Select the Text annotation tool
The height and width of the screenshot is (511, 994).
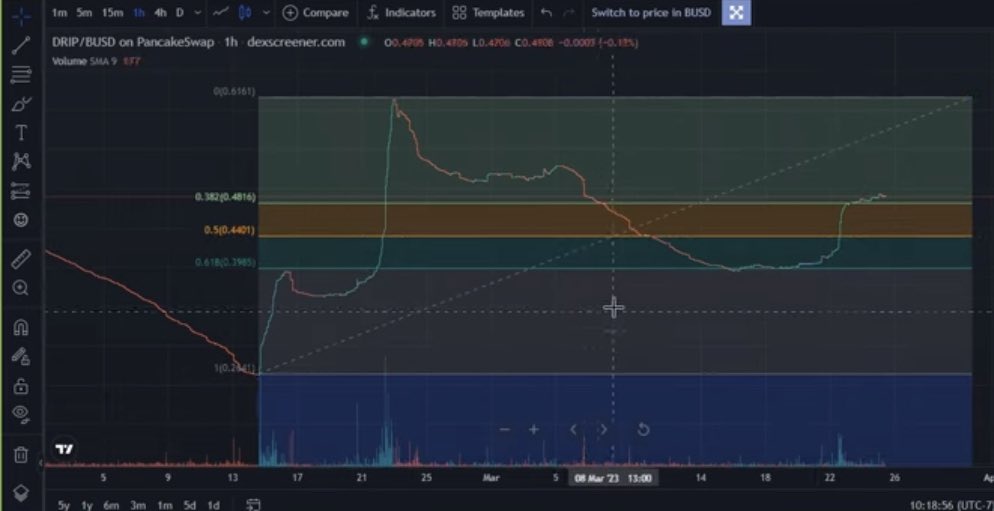(x=21, y=133)
